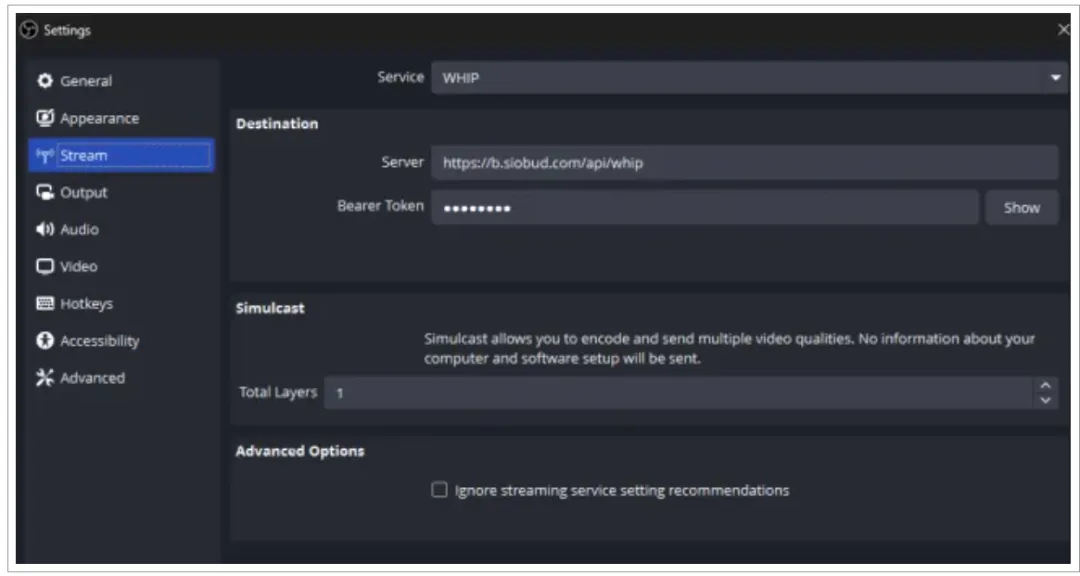Viewport: 1080px width, 576px height.
Task: Show the hidden Bearer Token
Action: pyautogui.click(x=1021, y=208)
